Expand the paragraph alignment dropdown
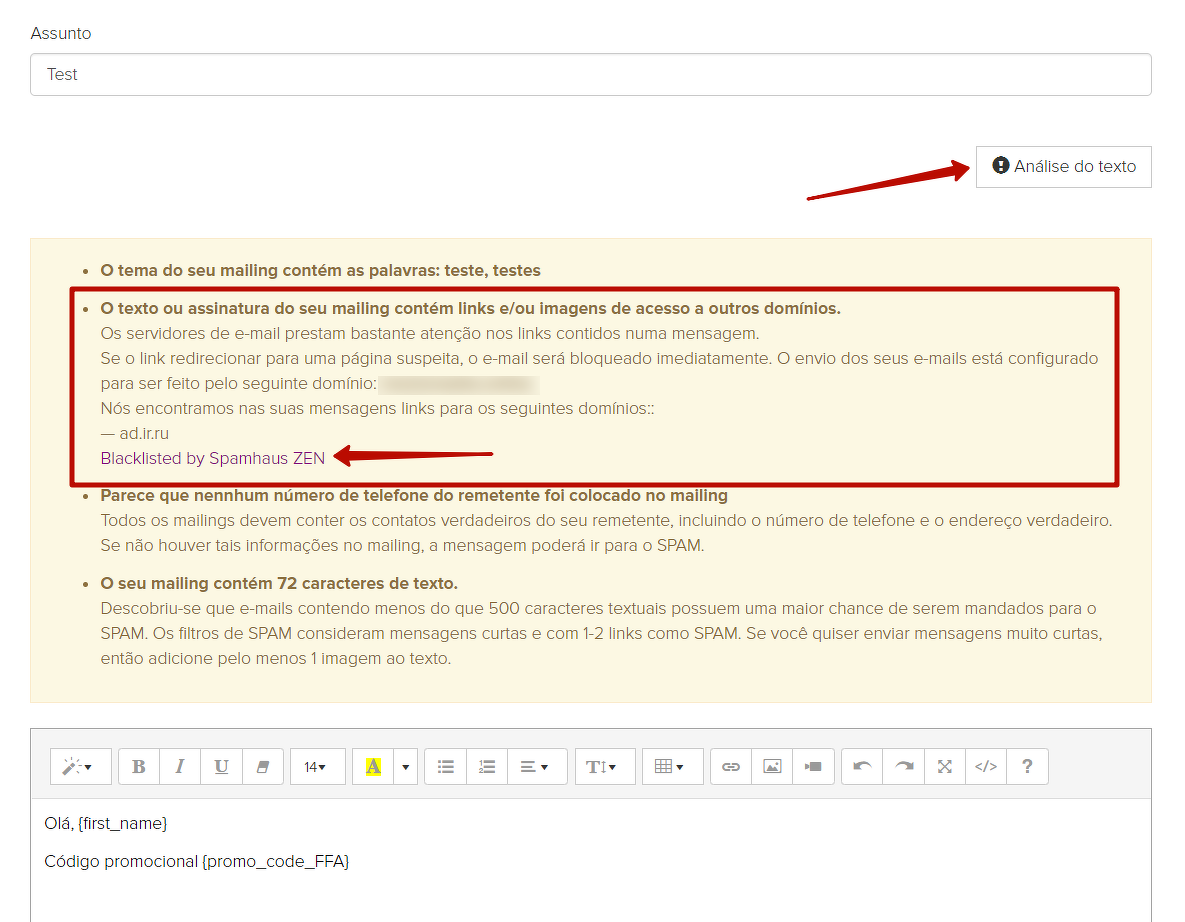The width and height of the screenshot is (1185, 922). tap(536, 767)
